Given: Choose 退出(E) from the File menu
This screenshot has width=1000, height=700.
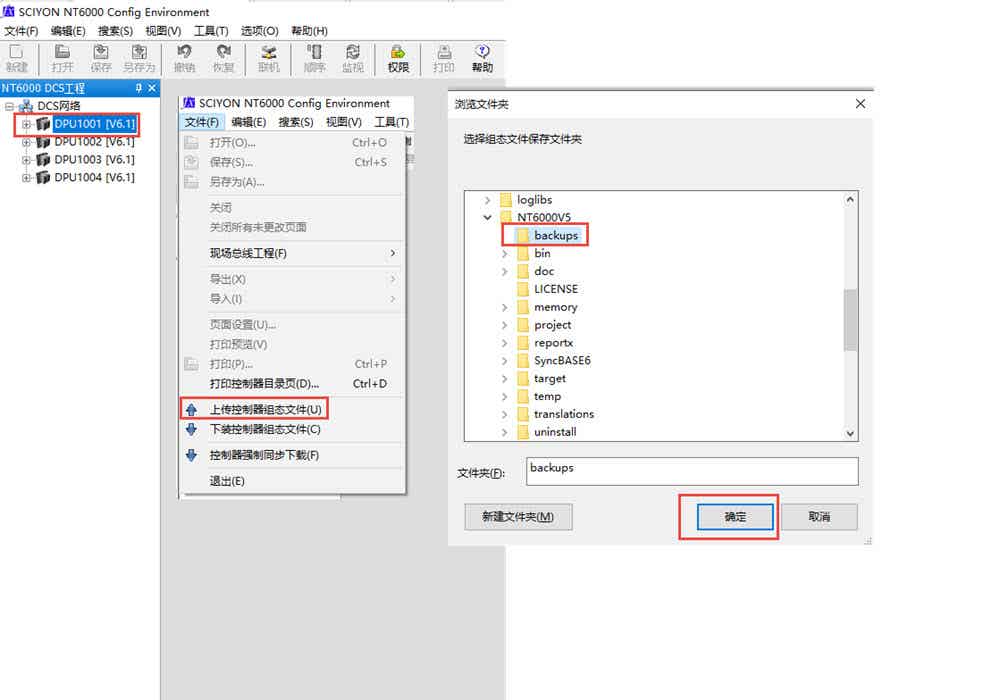Looking at the screenshot, I should pyautogui.click(x=293, y=481).
